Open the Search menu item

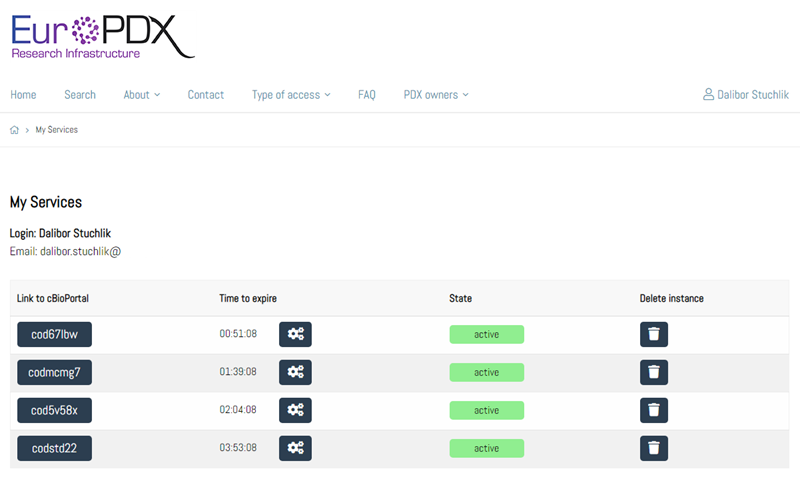pos(80,95)
